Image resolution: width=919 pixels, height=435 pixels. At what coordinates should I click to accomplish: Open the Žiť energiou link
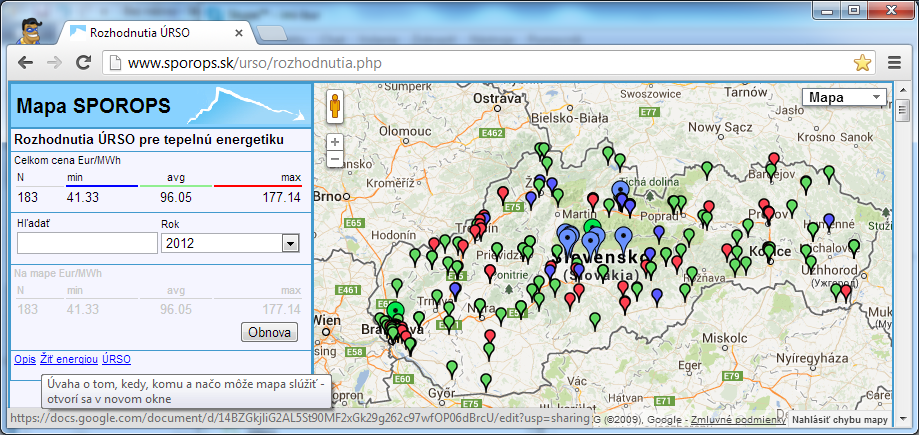[x=69, y=359]
